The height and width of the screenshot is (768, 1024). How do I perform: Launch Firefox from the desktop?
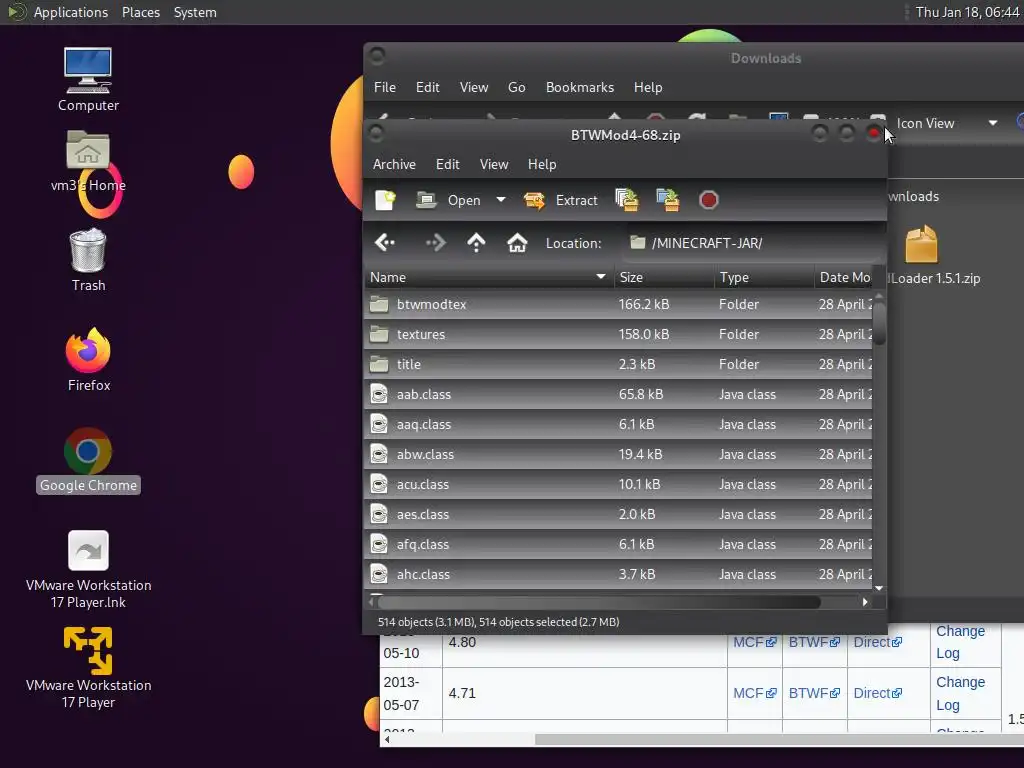coord(88,360)
